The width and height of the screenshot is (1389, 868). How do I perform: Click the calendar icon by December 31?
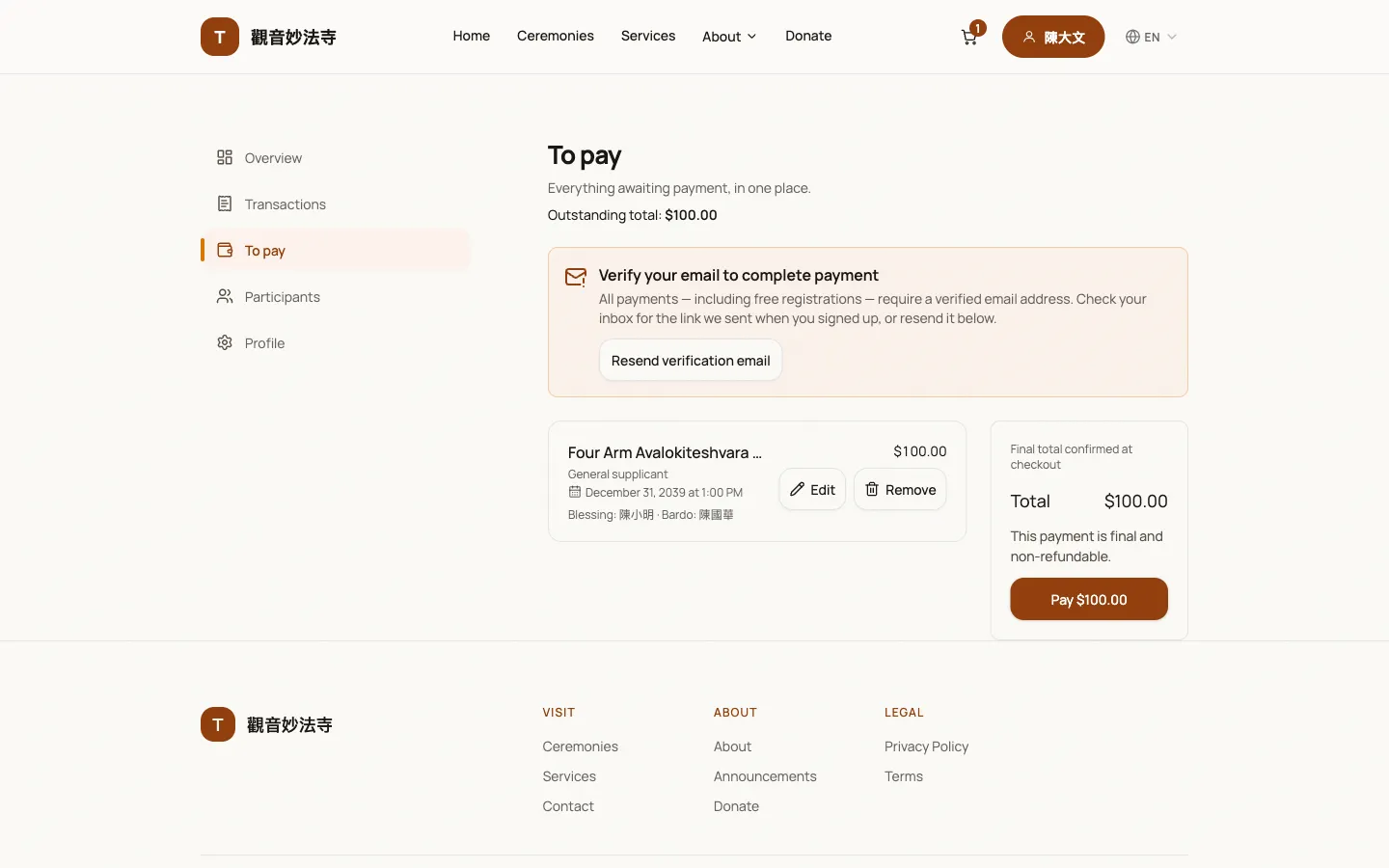coord(574,492)
